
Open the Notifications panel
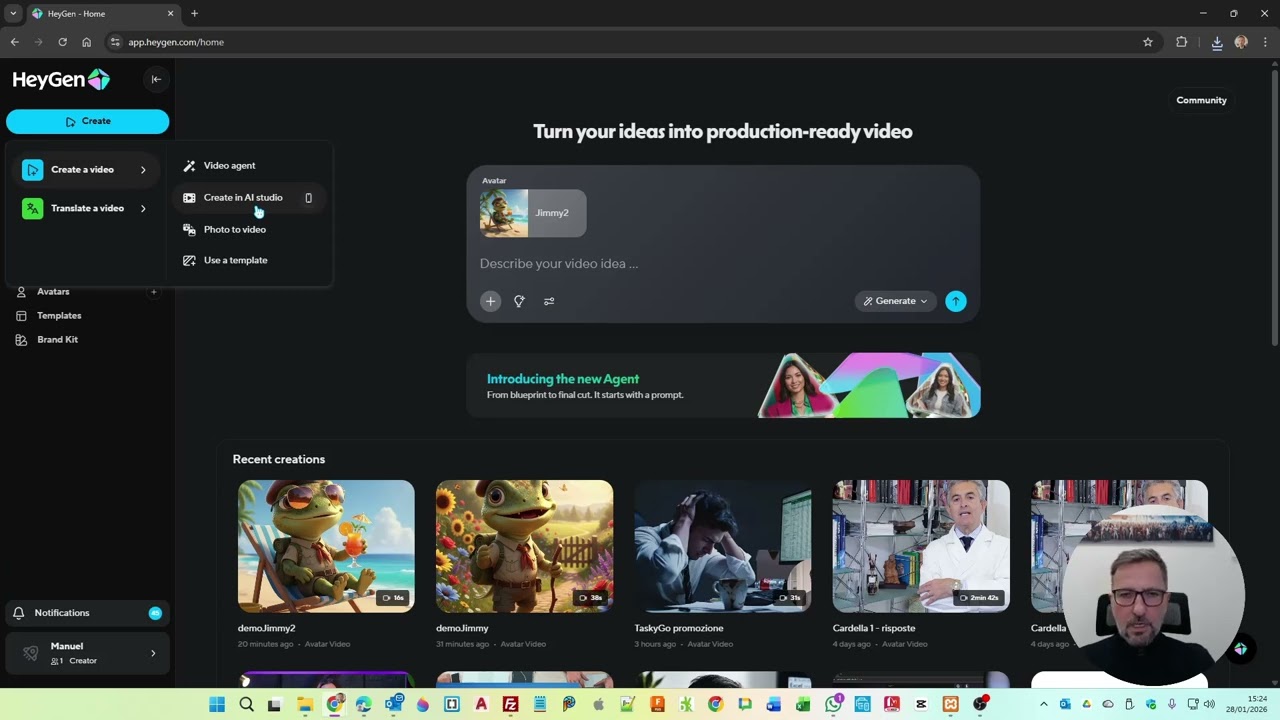(x=87, y=613)
